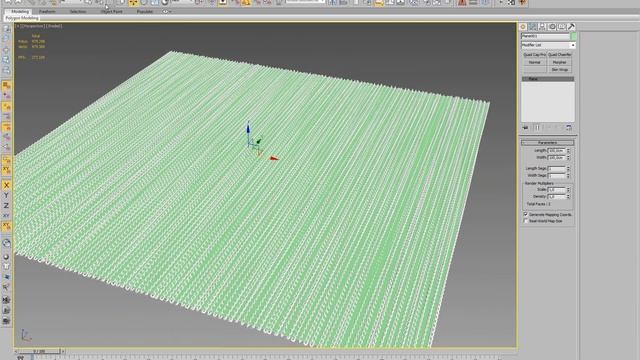This screenshot has width=640, height=360.
Task: Click the Length value field
Action: pos(556,151)
